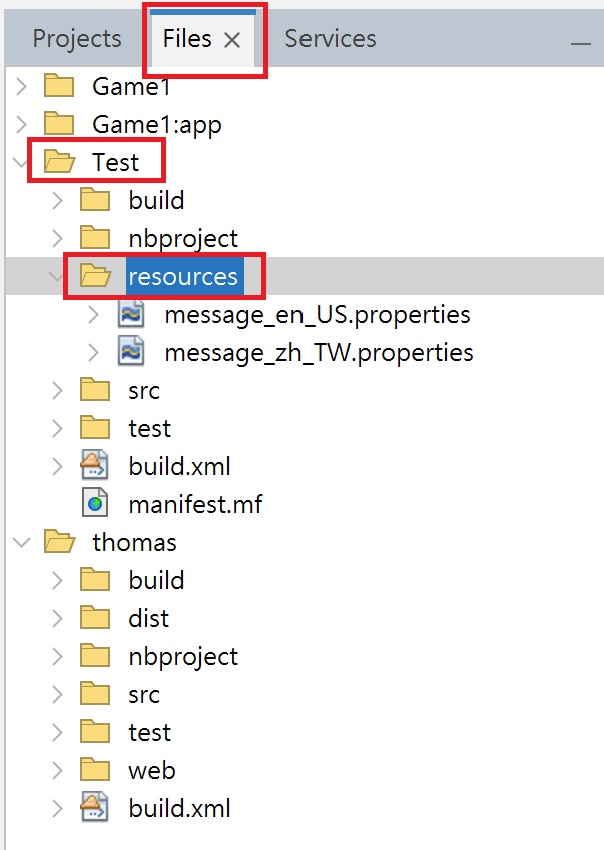Expand the thomas dist folder

(x=58, y=618)
